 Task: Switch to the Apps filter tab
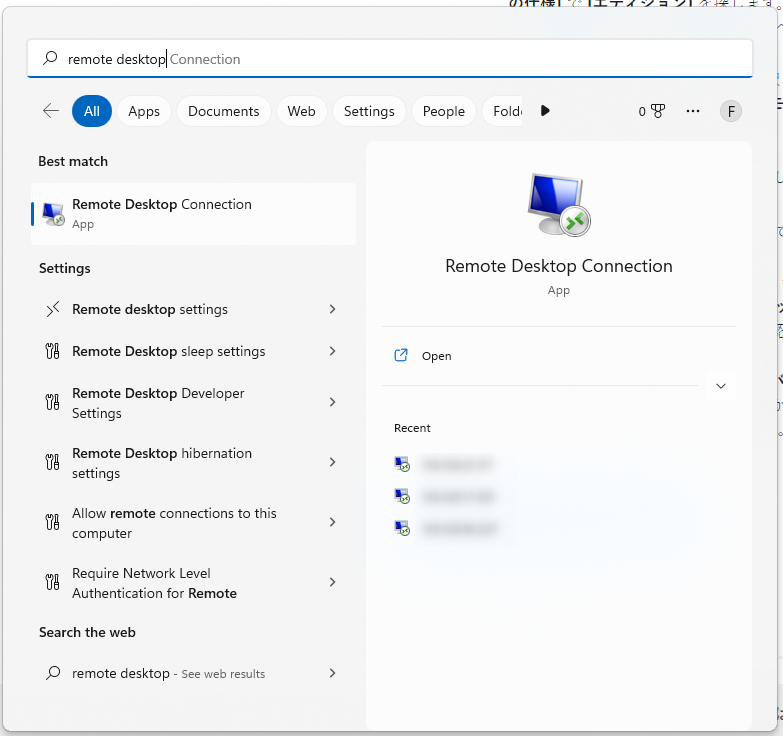[144, 111]
